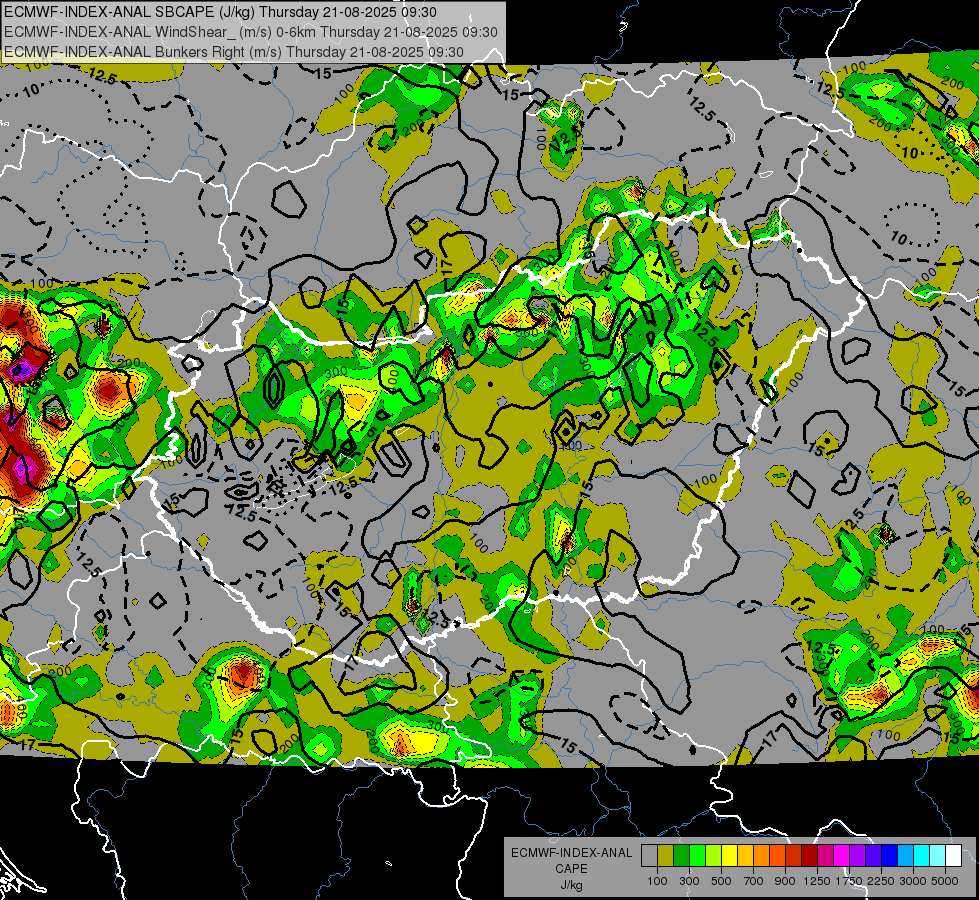Select the sky blue swatch before 3000
This screenshot has height=900, width=979.
[905, 856]
